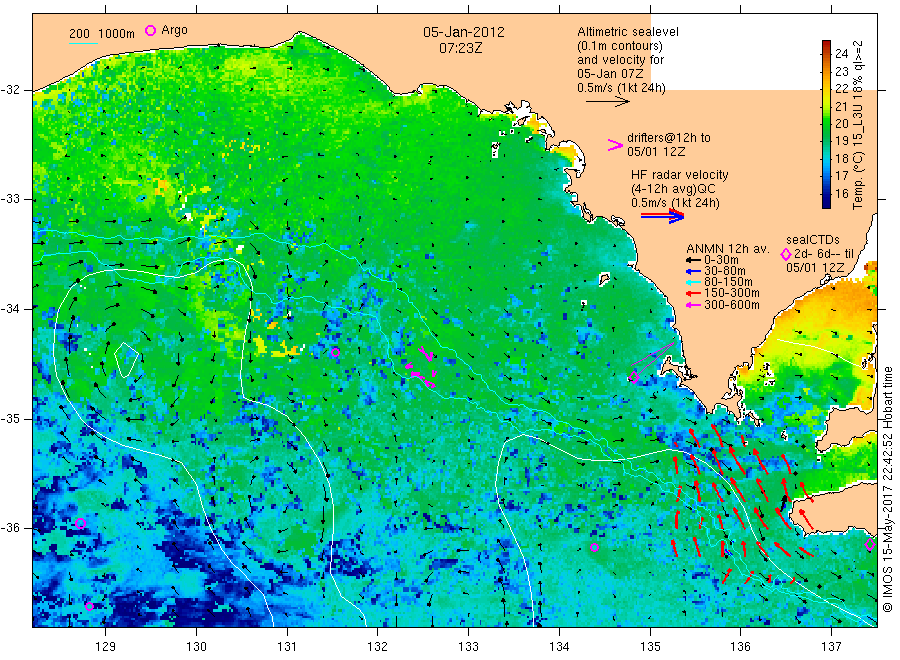This screenshot has height=660, width=900.
Task: Click the 133 longitude axis label
Action: click(468, 647)
